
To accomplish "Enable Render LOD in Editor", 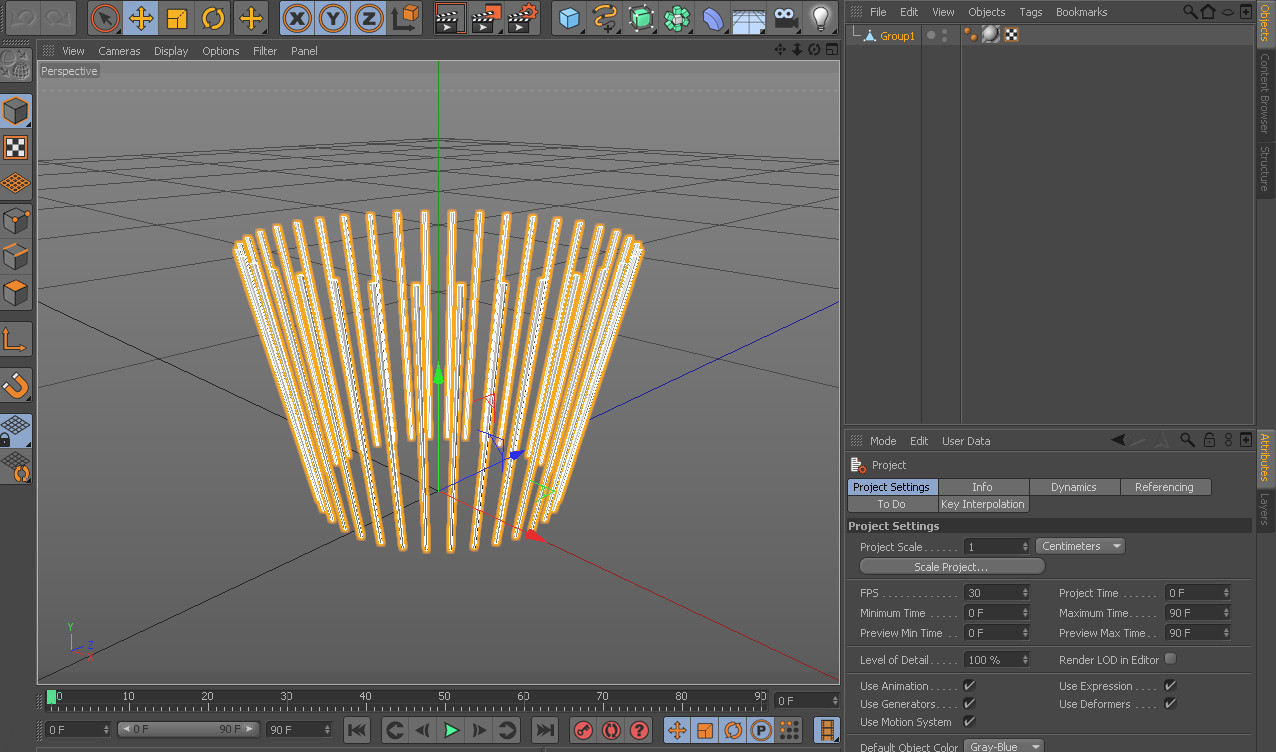I will (1170, 660).
